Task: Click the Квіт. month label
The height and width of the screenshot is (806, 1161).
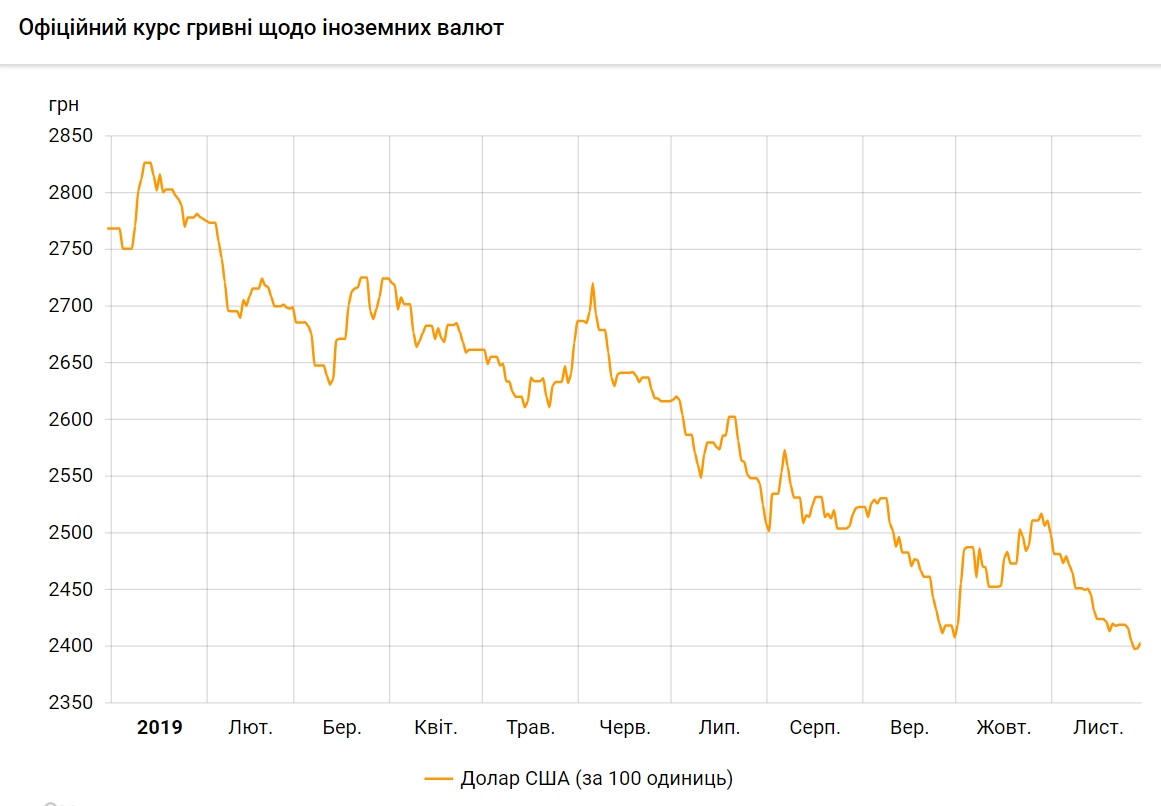Action: (x=436, y=728)
